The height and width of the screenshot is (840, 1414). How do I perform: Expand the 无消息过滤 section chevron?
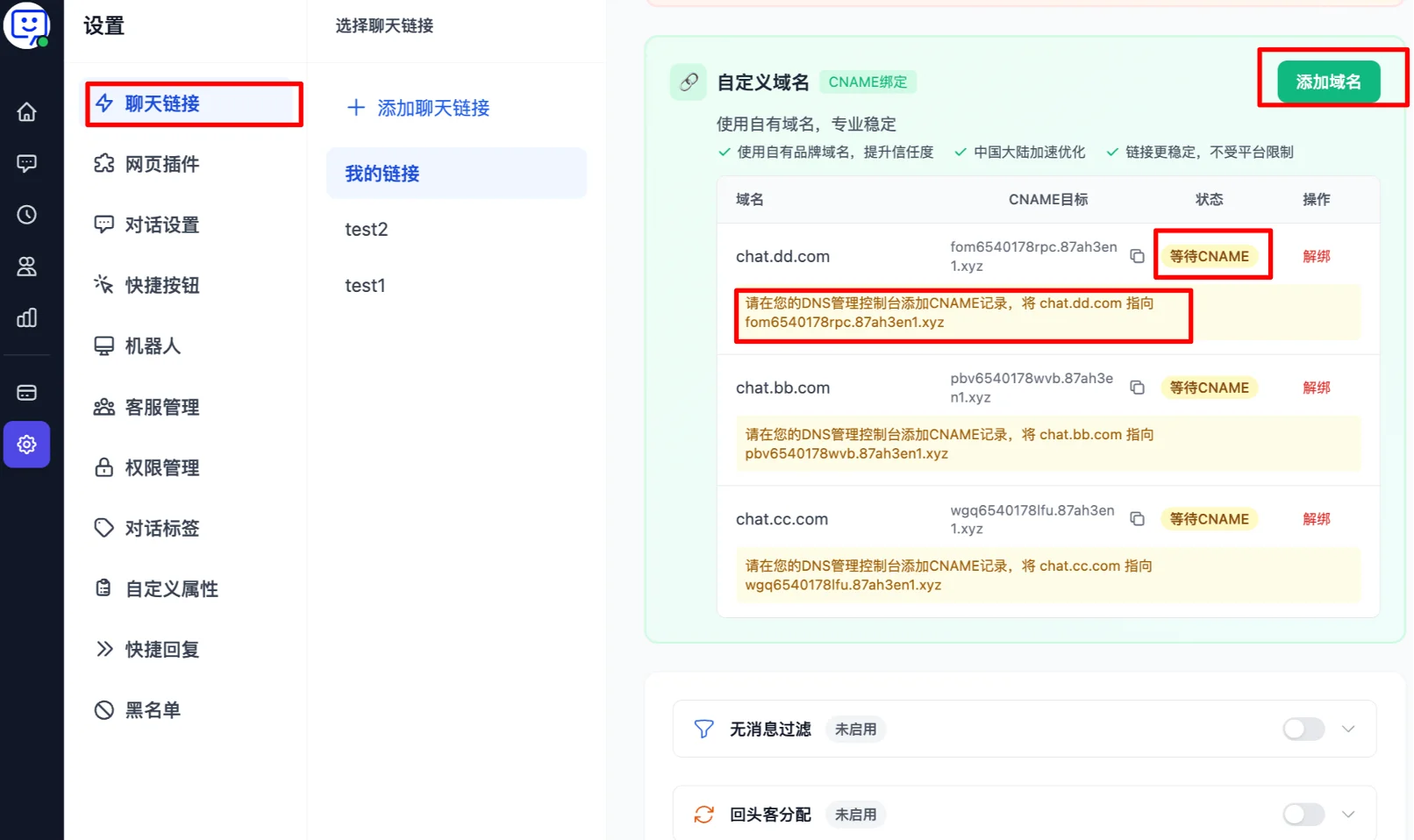point(1349,729)
